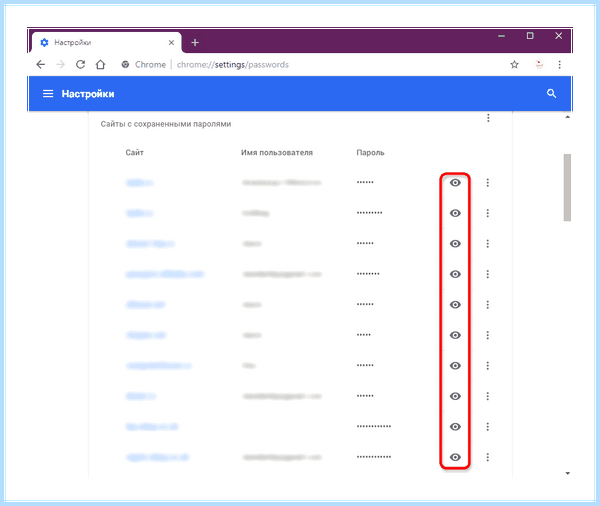This screenshot has width=600, height=506.
Task: Open more actions for second password row
Action: [x=488, y=213]
